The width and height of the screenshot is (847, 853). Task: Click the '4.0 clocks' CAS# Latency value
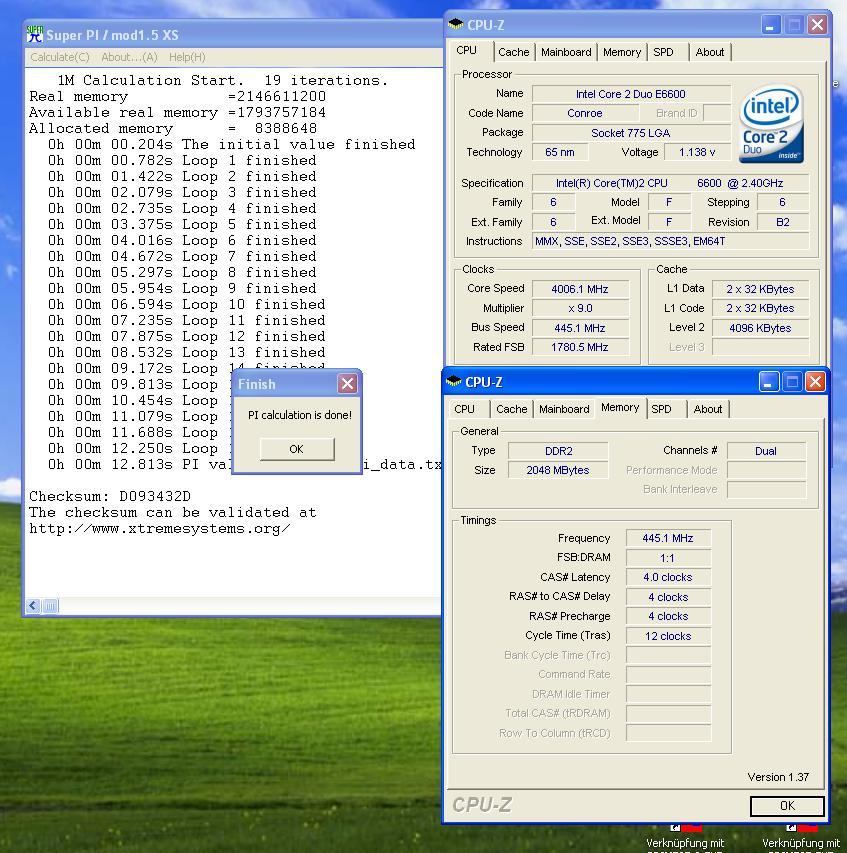[668, 577]
